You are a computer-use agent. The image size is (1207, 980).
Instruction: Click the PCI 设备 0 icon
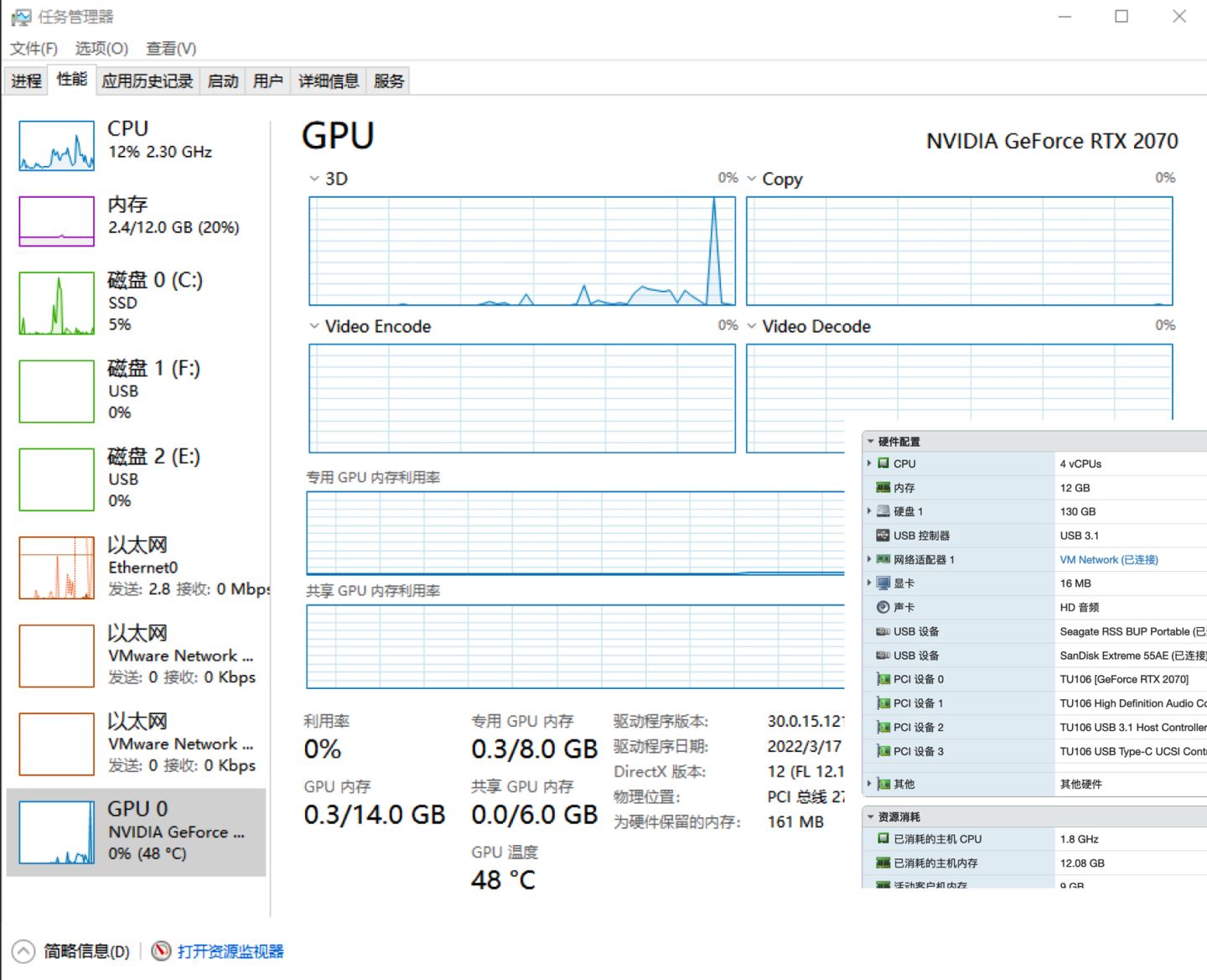coord(883,679)
